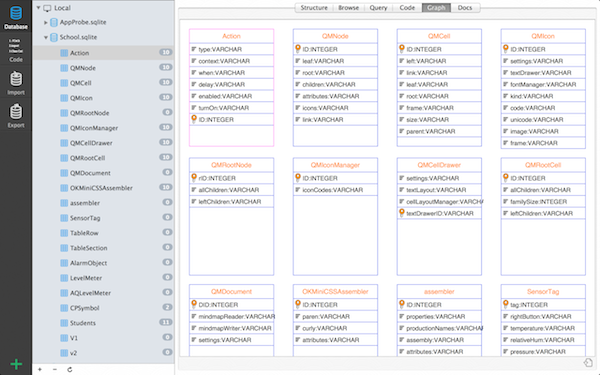Click familySize:INTEGER in QMRootCell box
Image resolution: width=600 pixels, height=375 pixels.
click(x=538, y=201)
